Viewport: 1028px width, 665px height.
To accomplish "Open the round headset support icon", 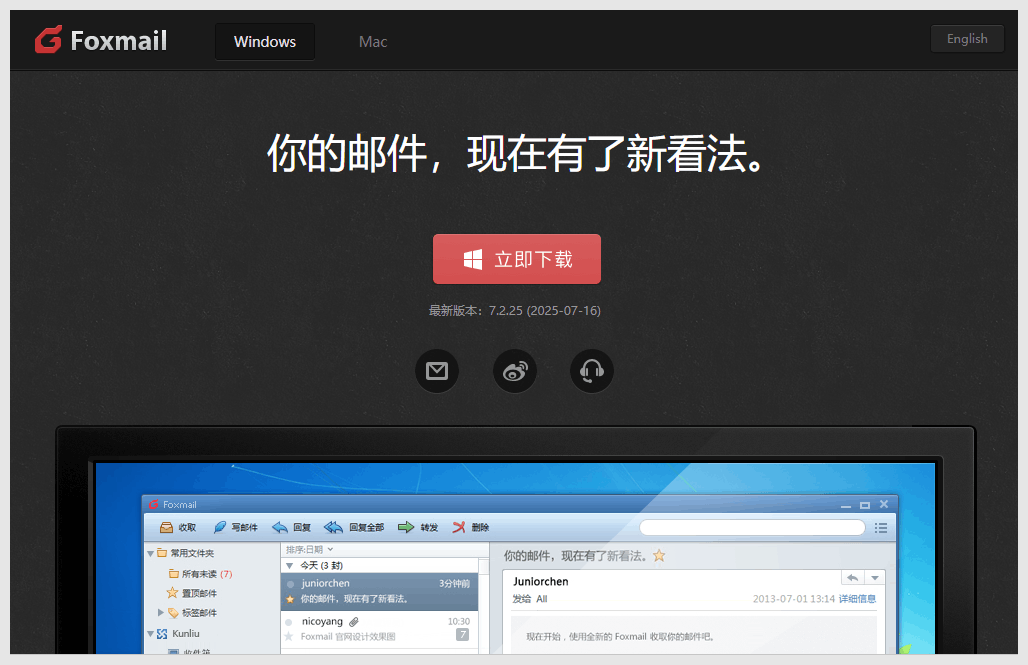I will [x=592, y=371].
